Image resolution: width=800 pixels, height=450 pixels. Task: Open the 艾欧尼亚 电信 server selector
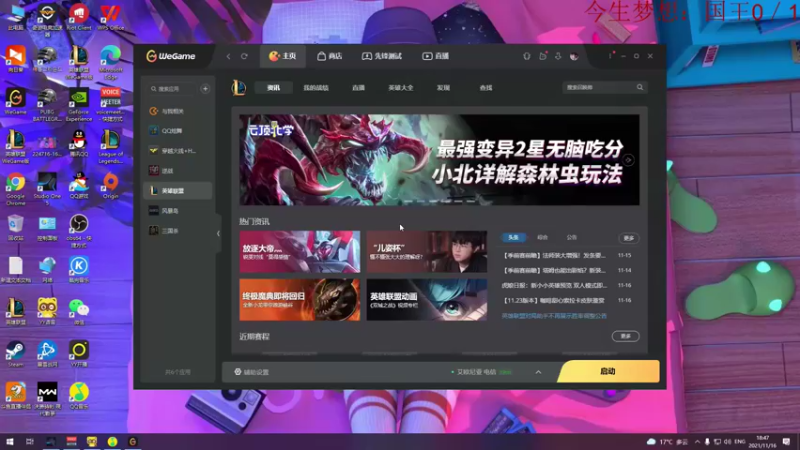(481, 372)
